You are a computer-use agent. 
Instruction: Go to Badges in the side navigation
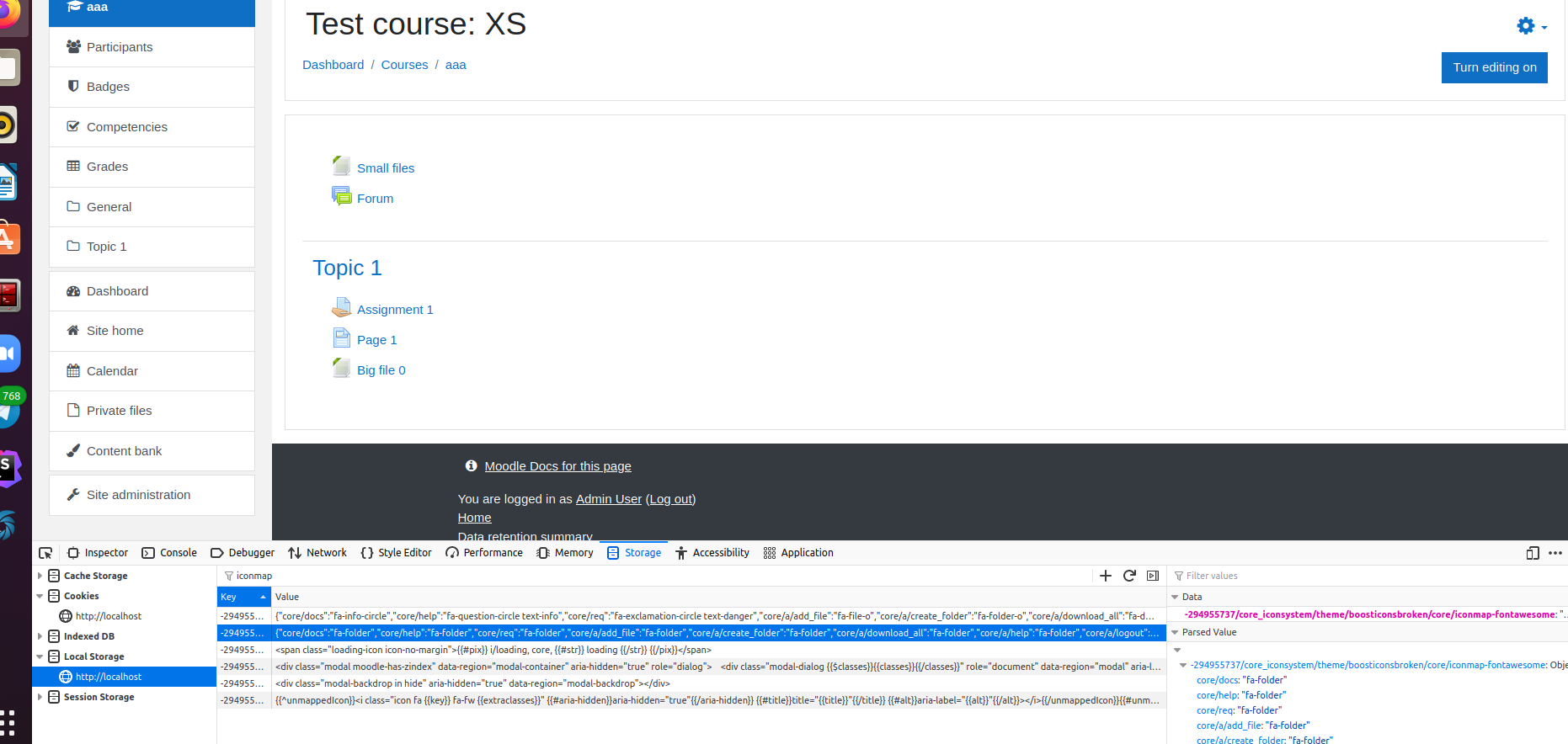coord(152,87)
